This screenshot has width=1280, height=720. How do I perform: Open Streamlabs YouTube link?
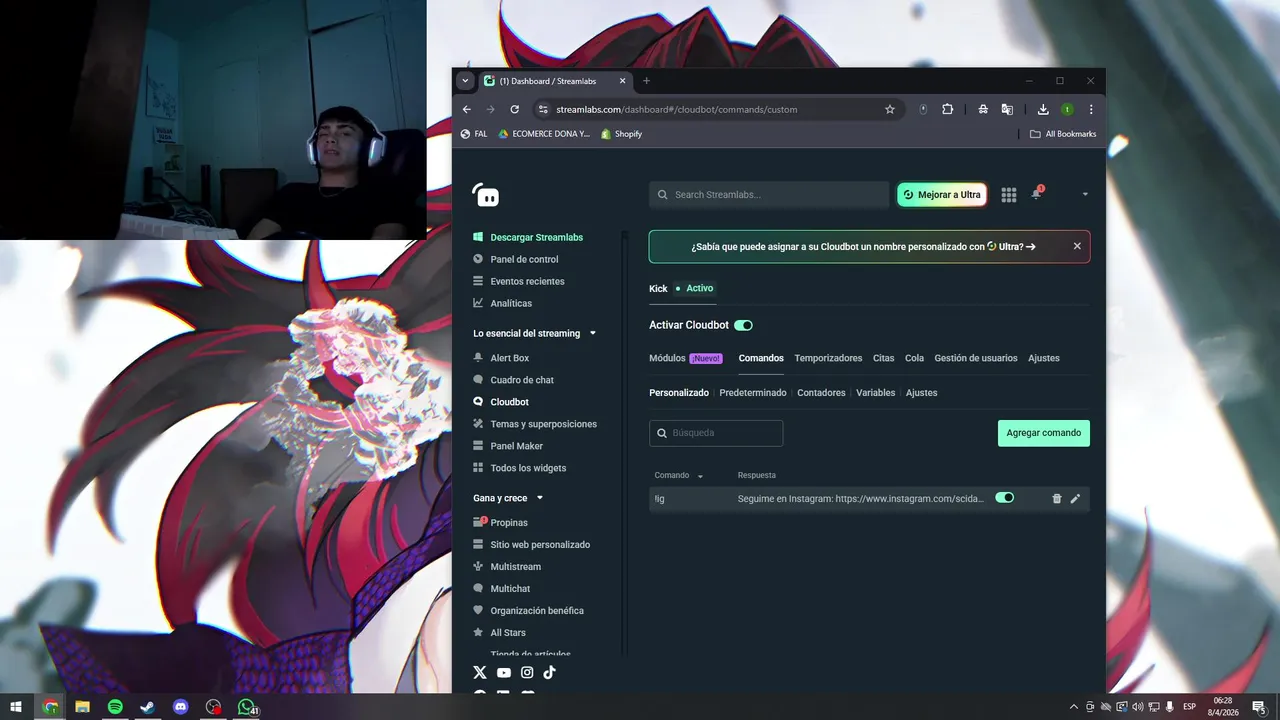click(504, 673)
